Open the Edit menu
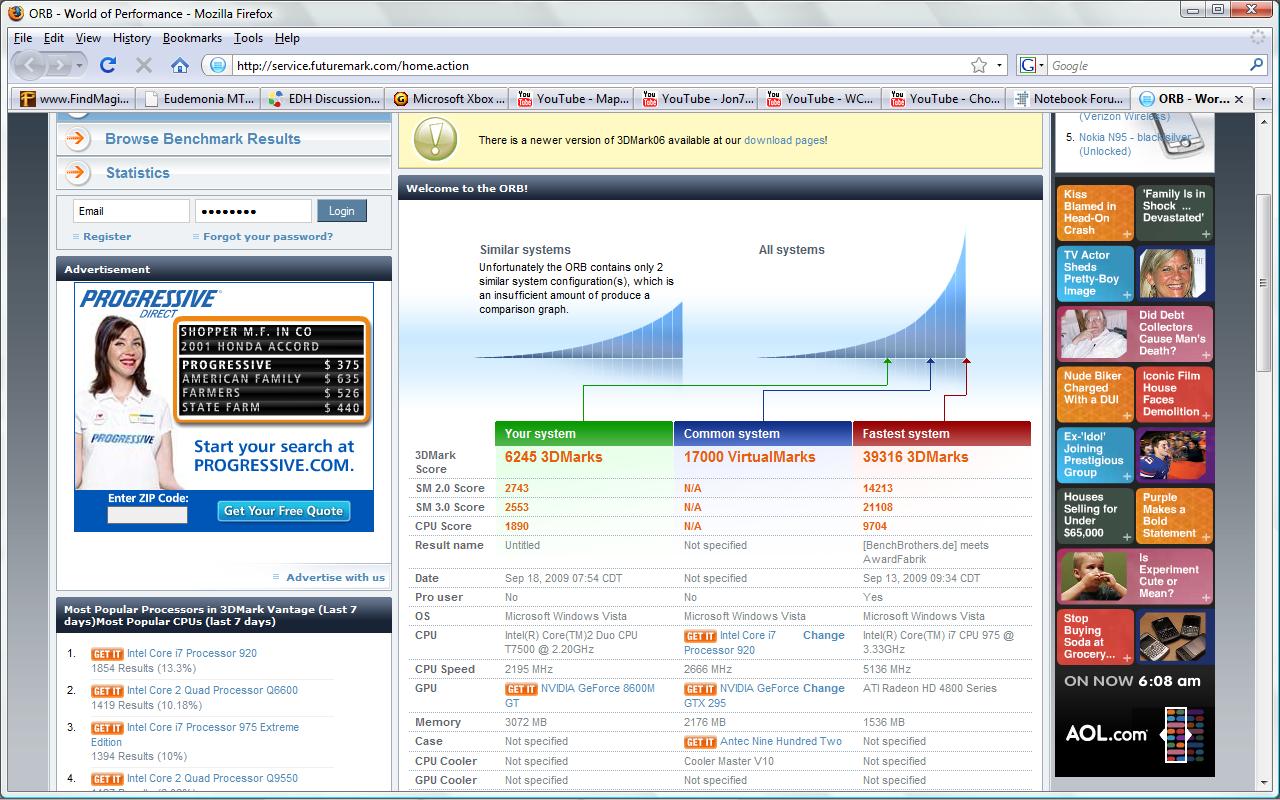 tap(54, 38)
